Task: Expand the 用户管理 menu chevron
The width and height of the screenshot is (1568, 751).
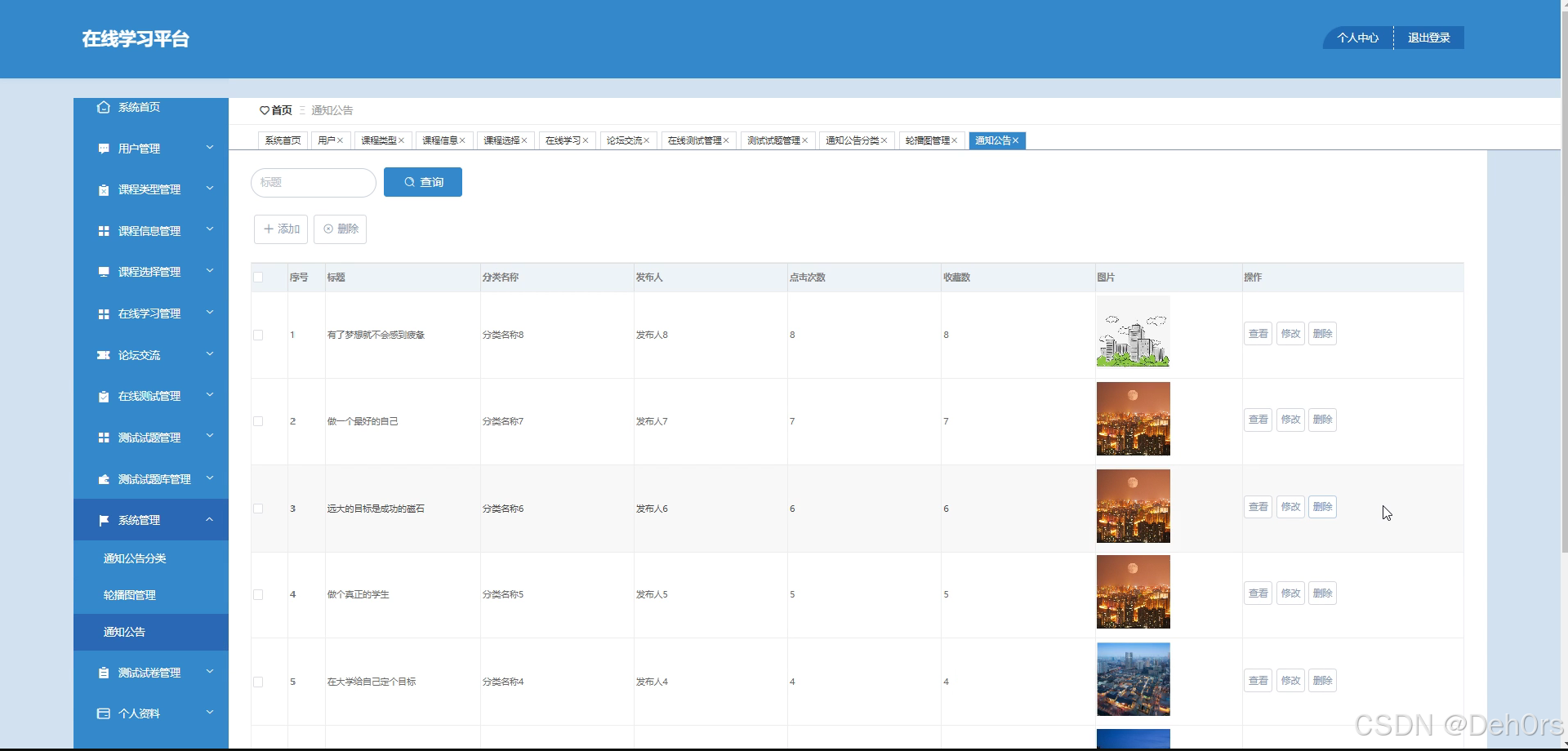Action: click(210, 148)
